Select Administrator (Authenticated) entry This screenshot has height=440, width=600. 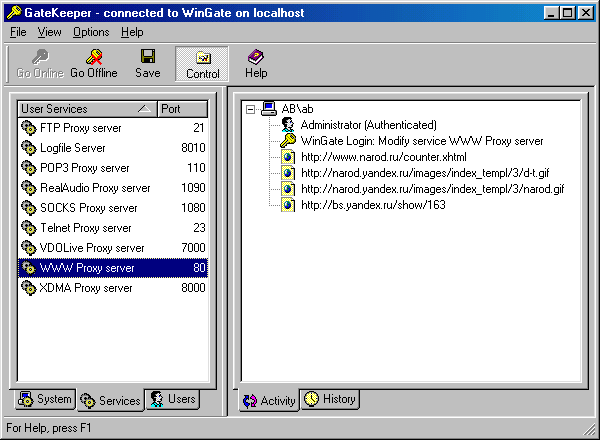coord(368,125)
